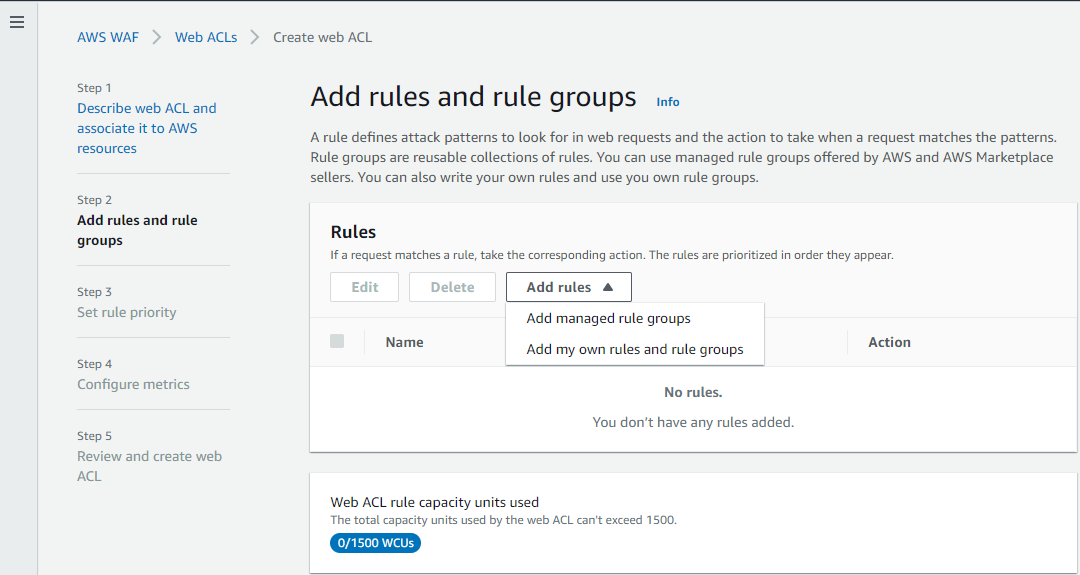
Task: Click the Edit button in Rules
Action: click(364, 287)
